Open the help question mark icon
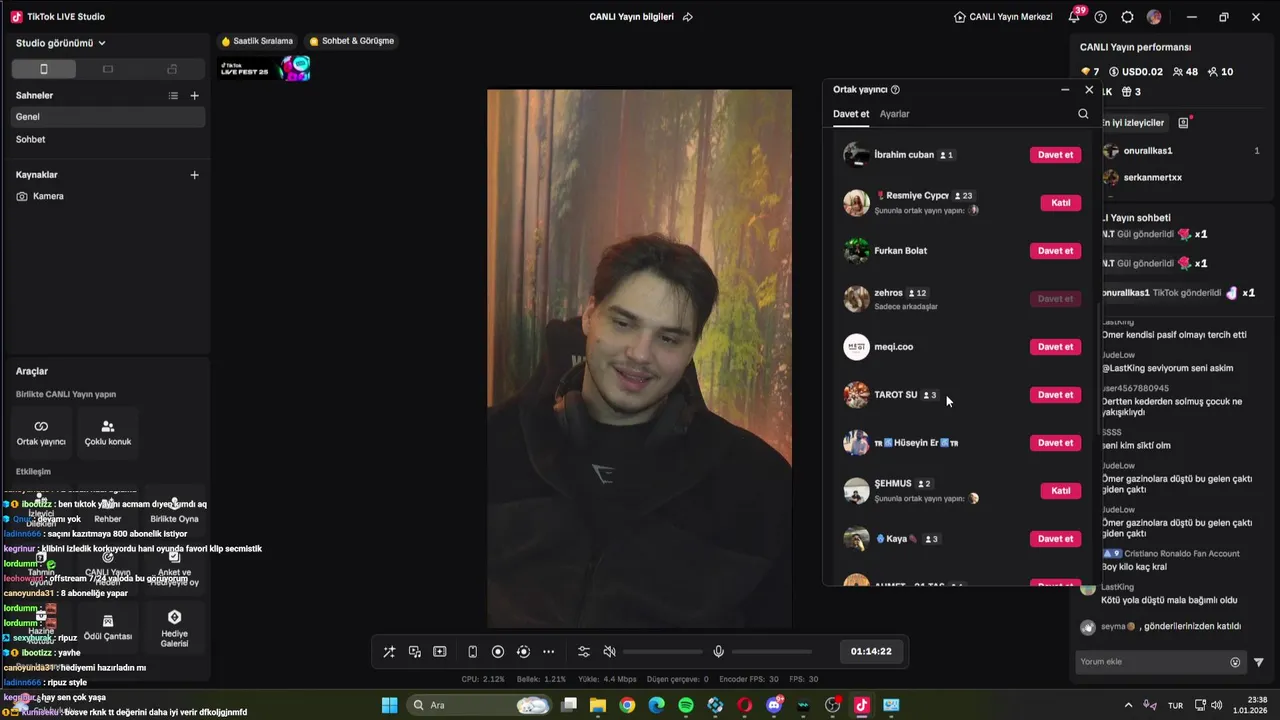Screen dimensions: 1280x720 1101,17
